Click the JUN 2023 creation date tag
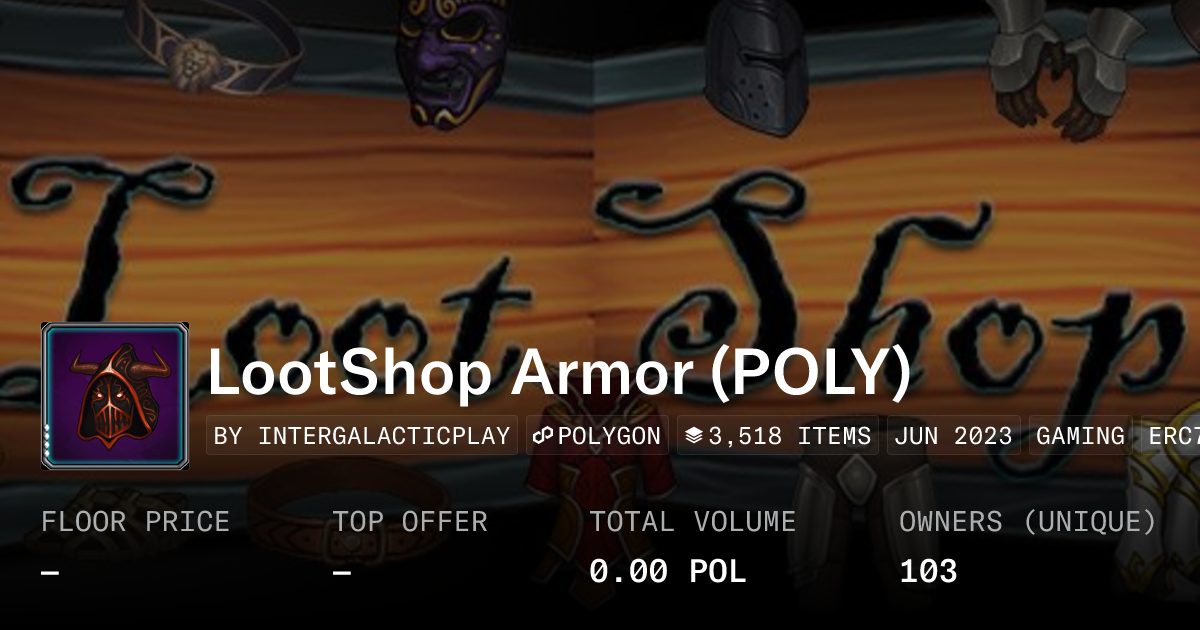This screenshot has width=1200, height=630. click(x=953, y=436)
